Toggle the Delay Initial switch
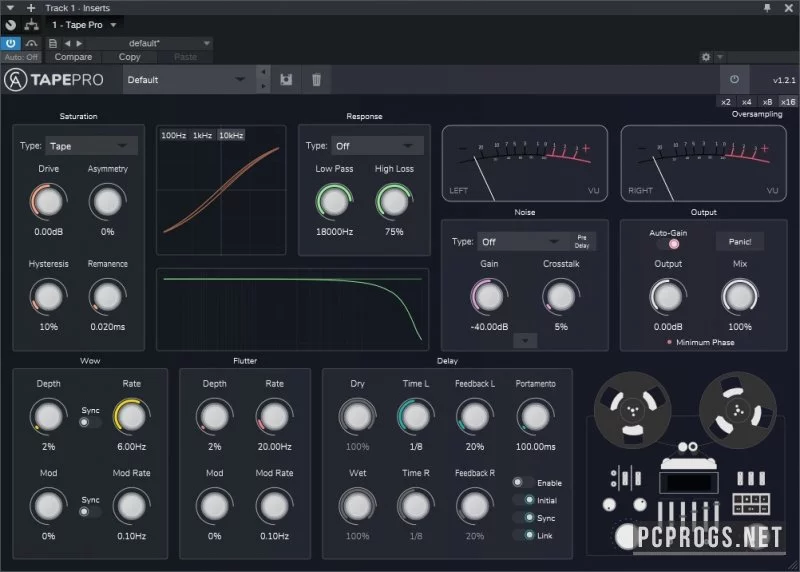This screenshot has width=800, height=572. pos(523,500)
